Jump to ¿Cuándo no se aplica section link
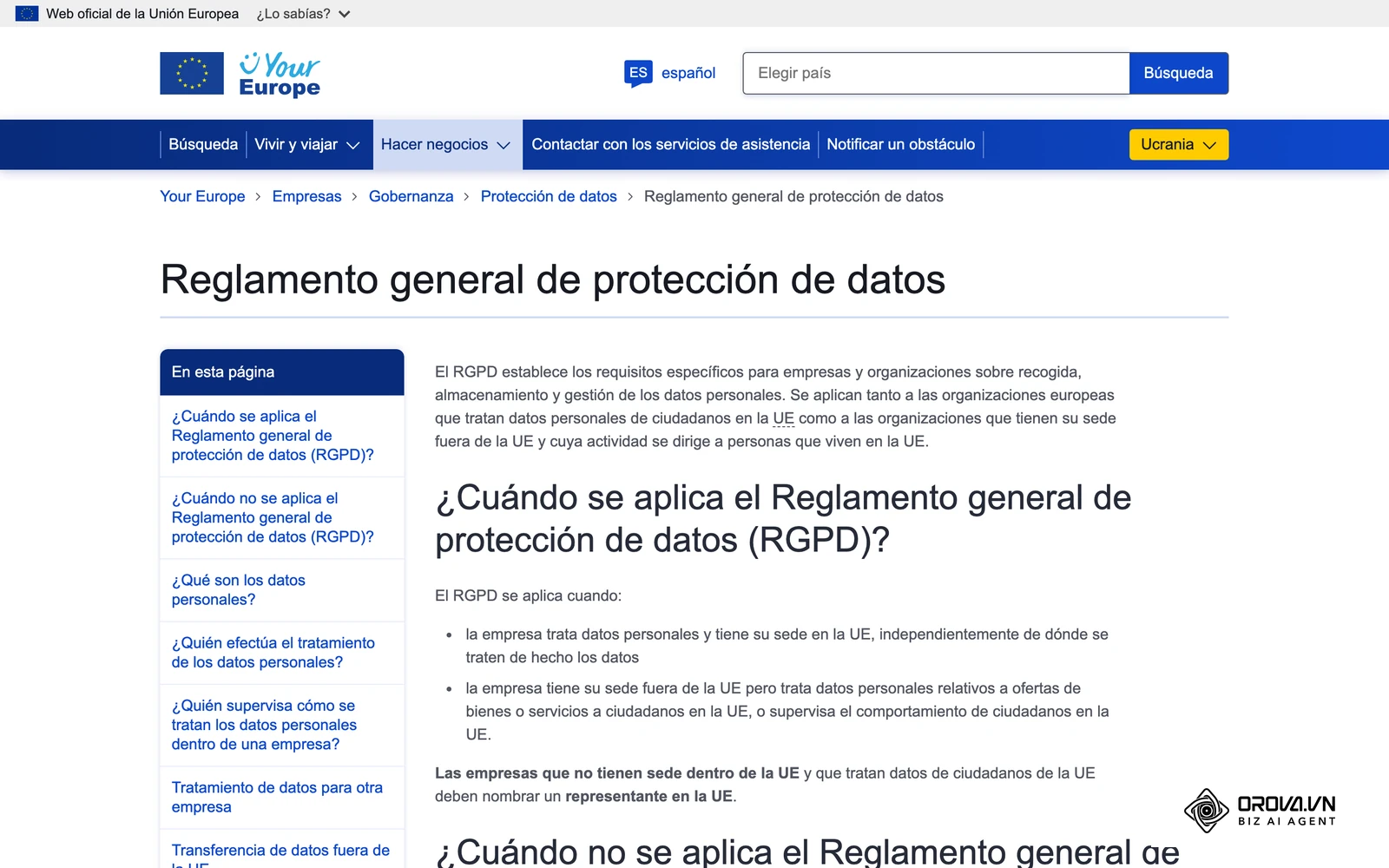This screenshot has height=868, width=1389. coord(273,517)
